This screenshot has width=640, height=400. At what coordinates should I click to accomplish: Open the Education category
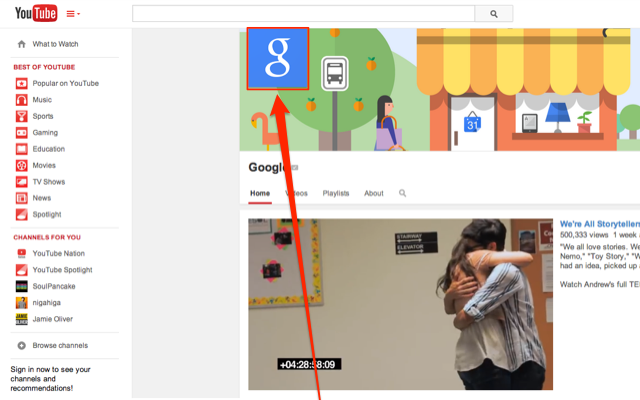point(49,149)
